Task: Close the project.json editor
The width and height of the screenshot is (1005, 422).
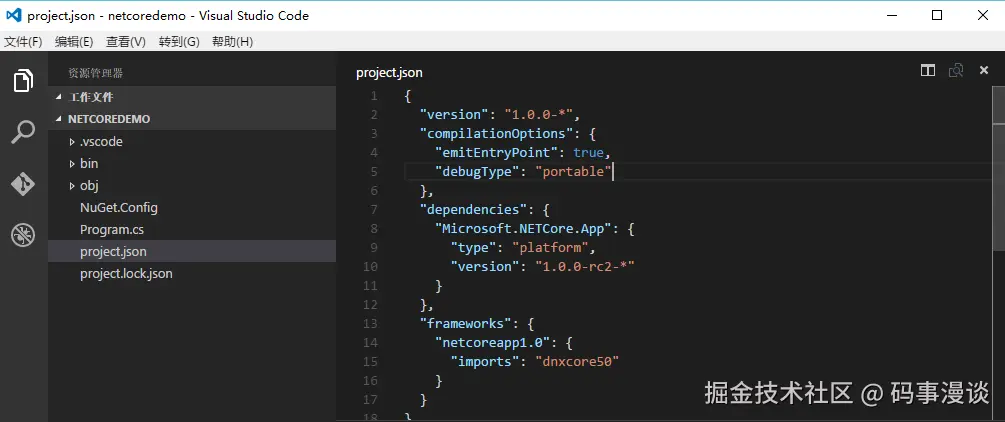Action: point(984,71)
